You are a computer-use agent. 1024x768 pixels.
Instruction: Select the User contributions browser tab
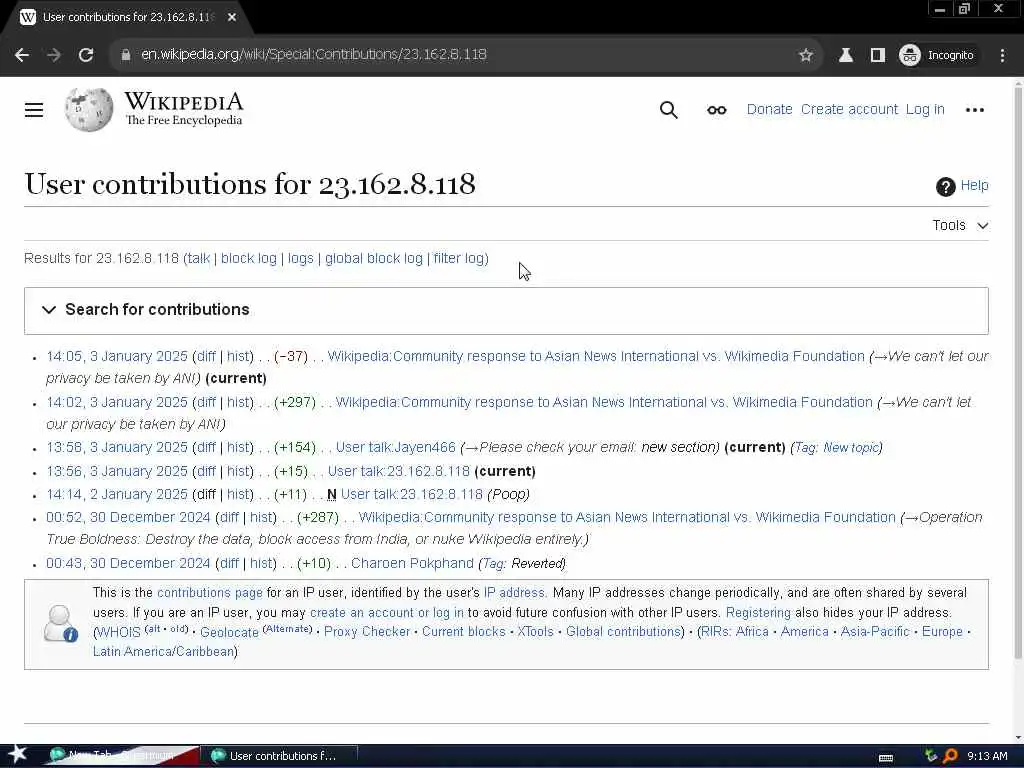(x=127, y=17)
